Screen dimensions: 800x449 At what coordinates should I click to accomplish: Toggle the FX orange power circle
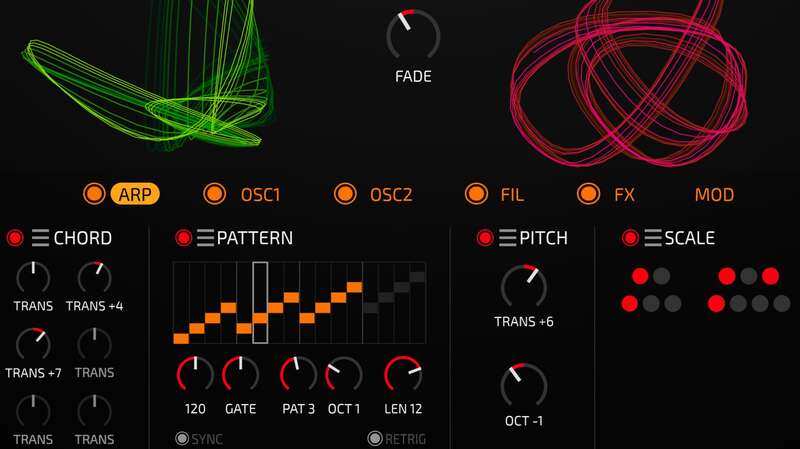point(588,194)
